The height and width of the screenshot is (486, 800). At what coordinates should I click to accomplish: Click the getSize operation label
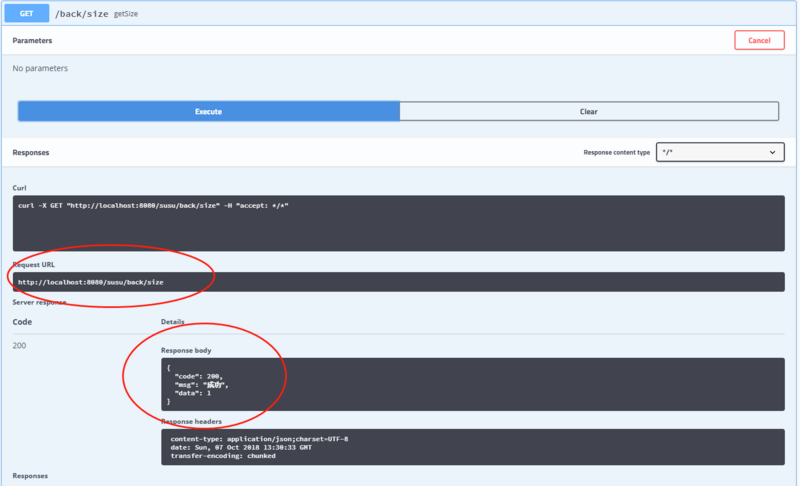pyautogui.click(x=126, y=14)
